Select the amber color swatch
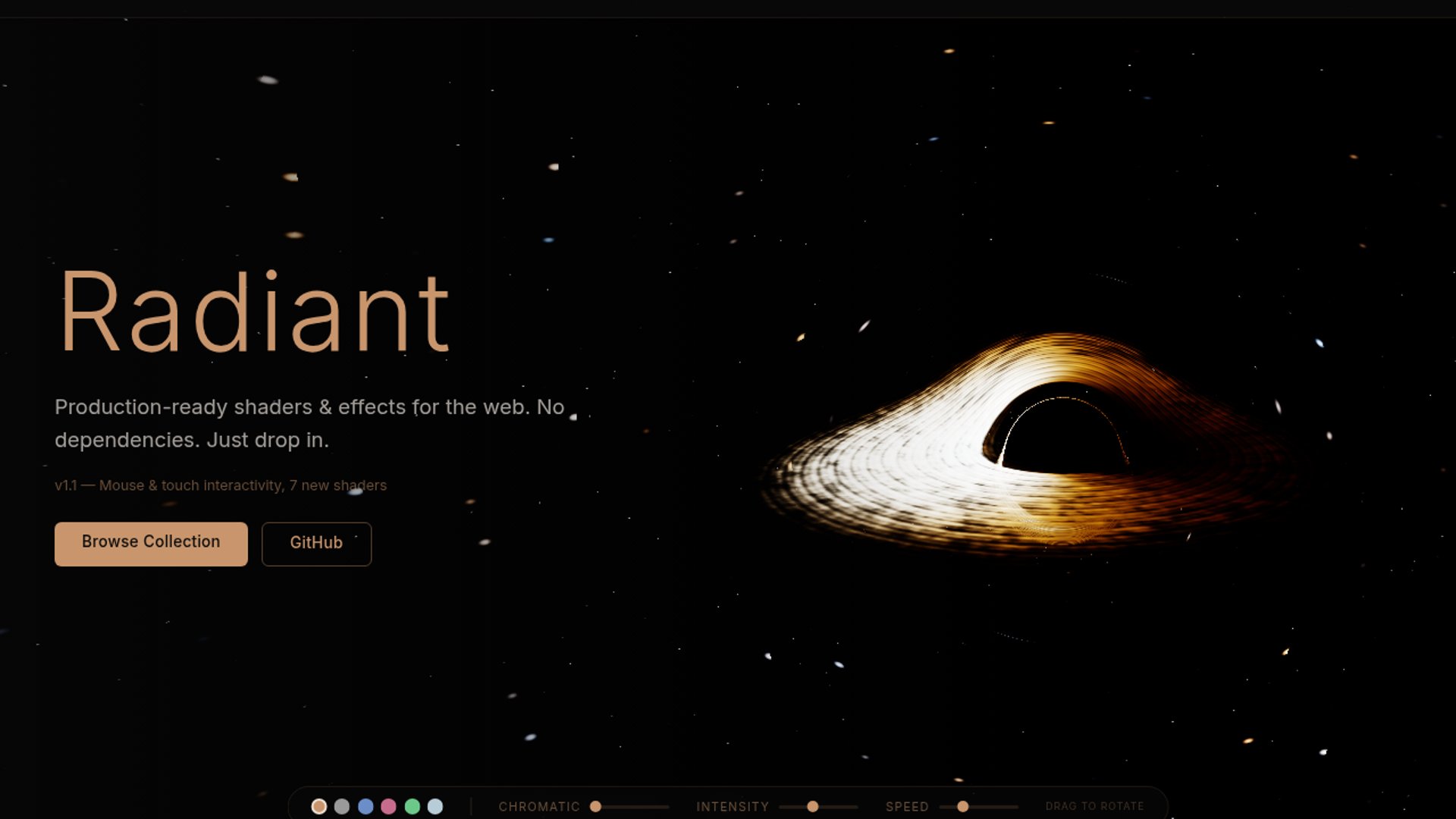This screenshot has width=1456, height=819. 319,806
